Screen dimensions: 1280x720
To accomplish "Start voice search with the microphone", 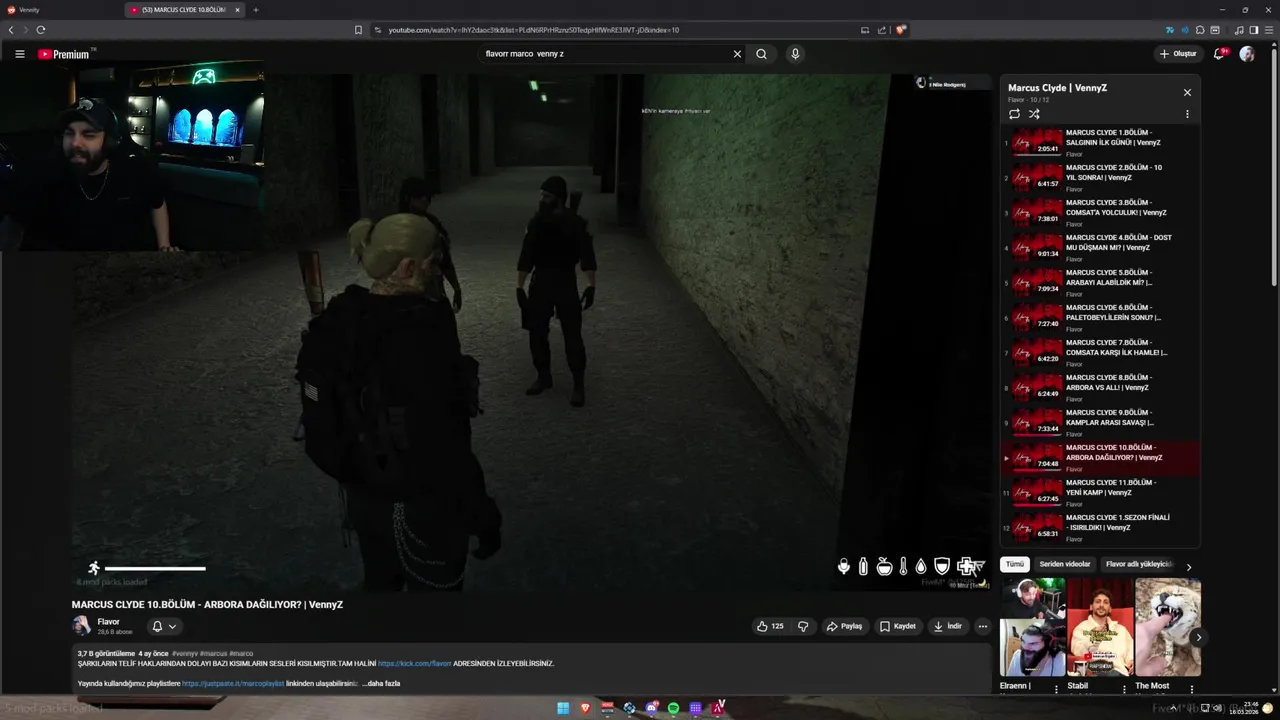I will pyautogui.click(x=795, y=54).
